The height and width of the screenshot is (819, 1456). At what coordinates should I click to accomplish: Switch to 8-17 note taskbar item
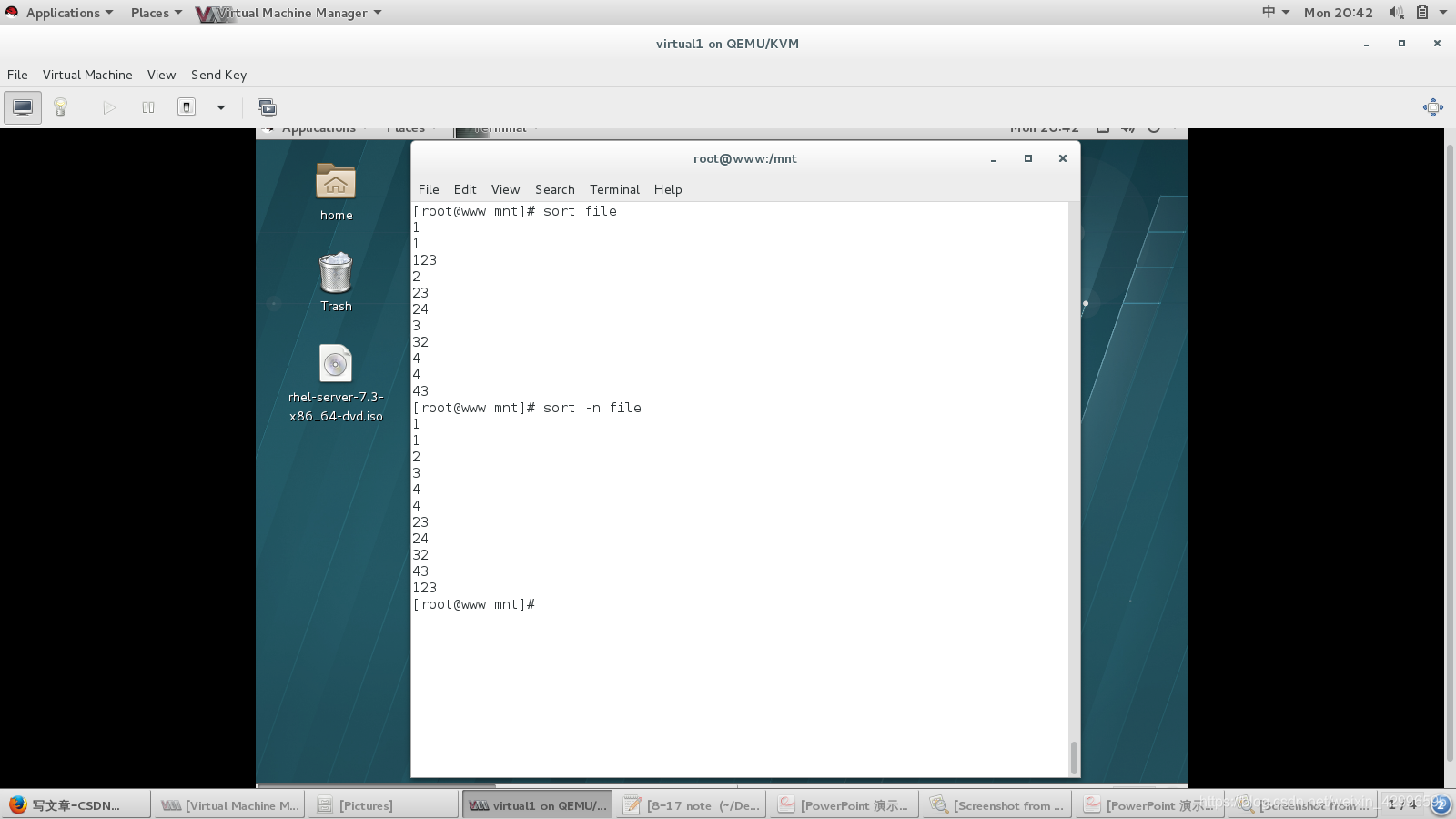691,805
